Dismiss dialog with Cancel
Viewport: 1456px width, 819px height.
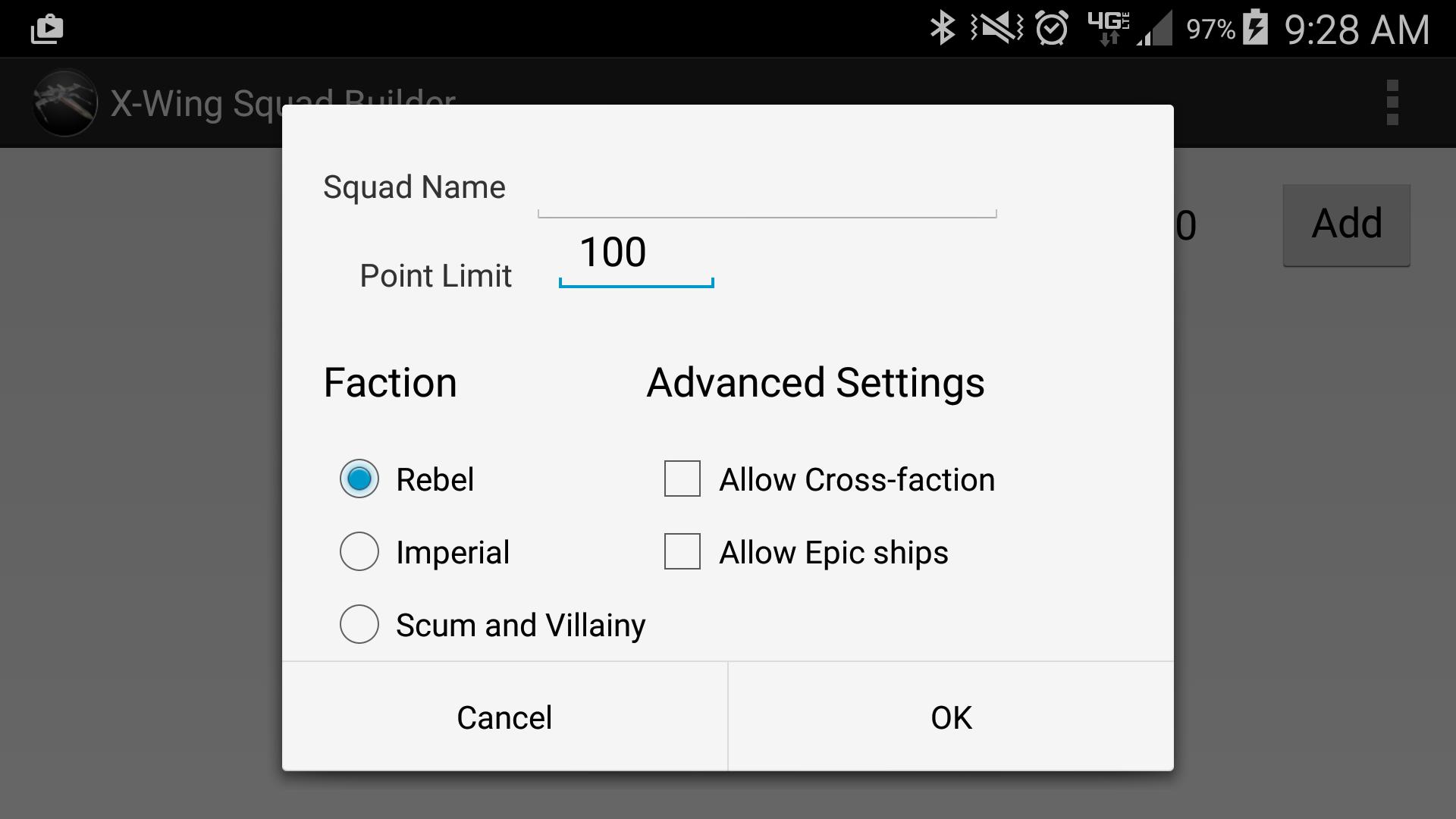pos(504,716)
